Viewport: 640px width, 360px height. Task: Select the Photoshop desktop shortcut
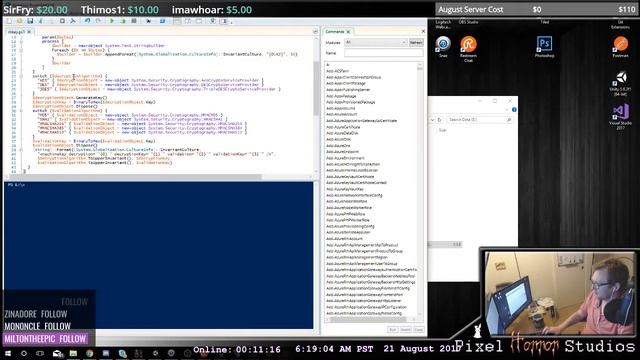[x=544, y=47]
